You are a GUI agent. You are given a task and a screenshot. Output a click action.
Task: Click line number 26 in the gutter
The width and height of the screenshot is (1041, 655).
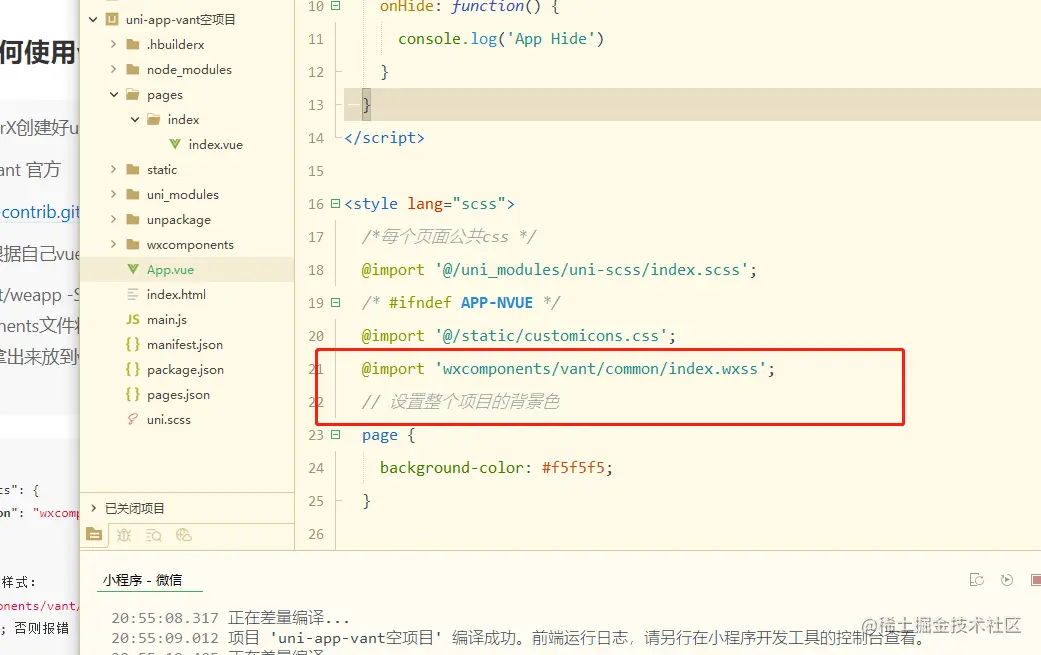[x=316, y=534]
